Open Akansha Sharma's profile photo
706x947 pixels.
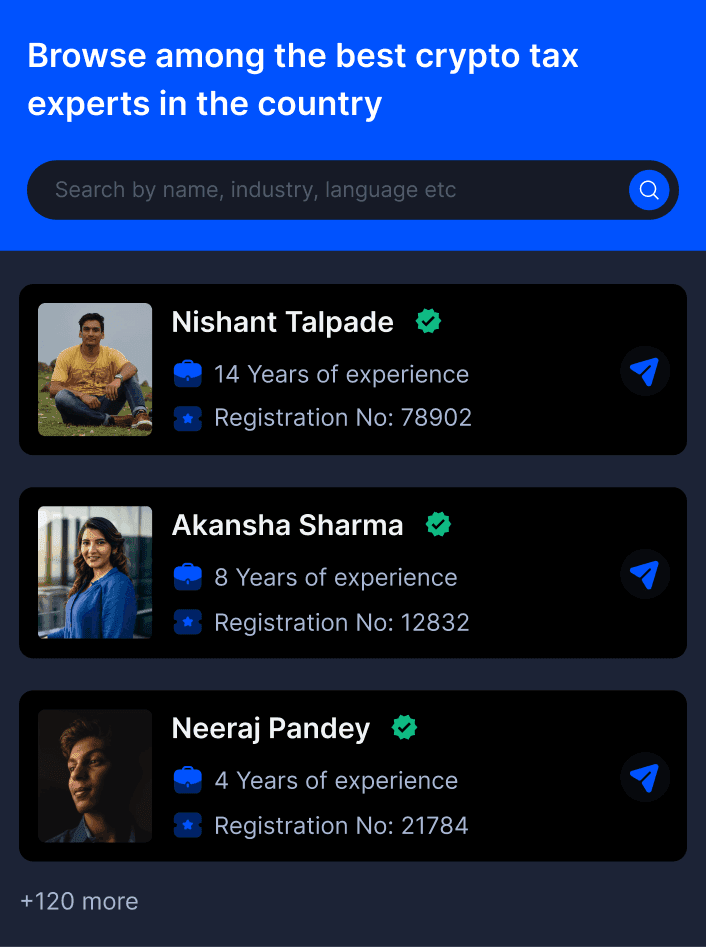point(95,572)
